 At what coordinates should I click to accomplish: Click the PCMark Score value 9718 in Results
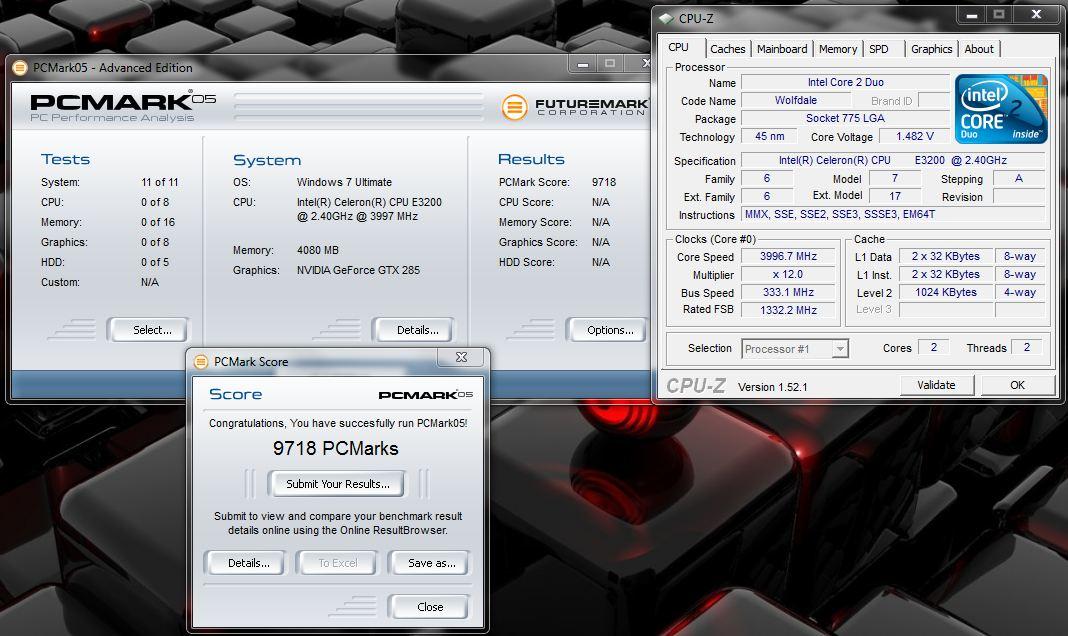click(603, 182)
